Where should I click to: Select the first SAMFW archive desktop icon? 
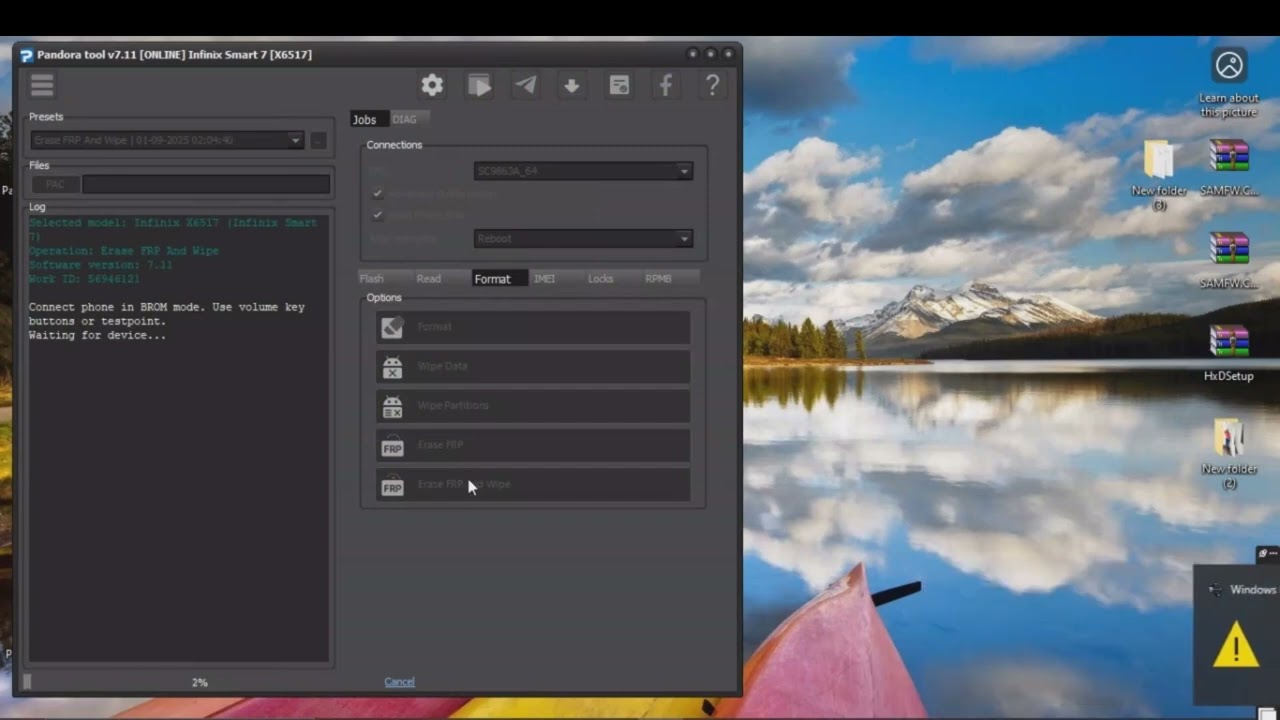tap(1229, 167)
